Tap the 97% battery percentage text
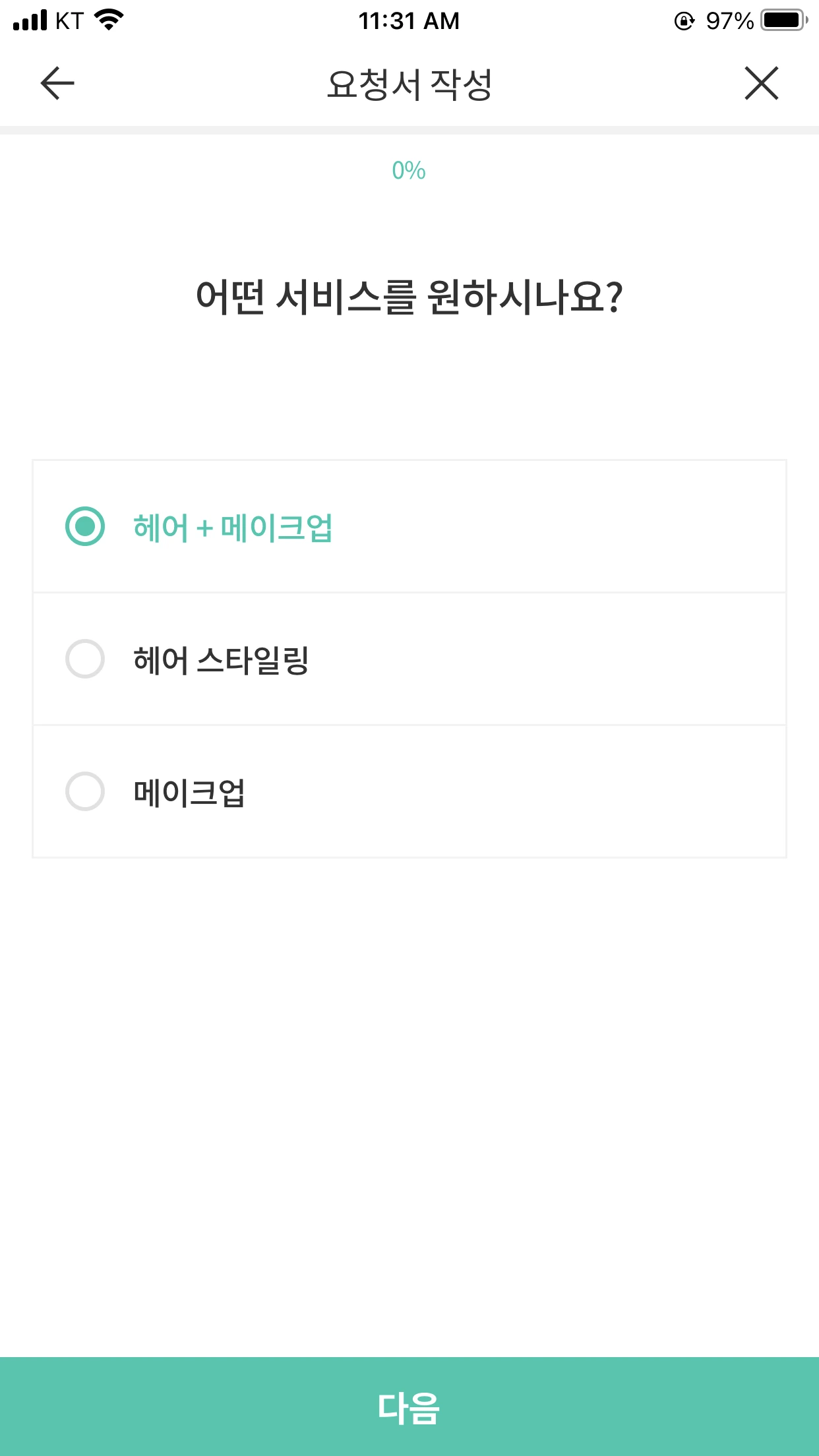This screenshot has width=819, height=1456. click(x=729, y=21)
